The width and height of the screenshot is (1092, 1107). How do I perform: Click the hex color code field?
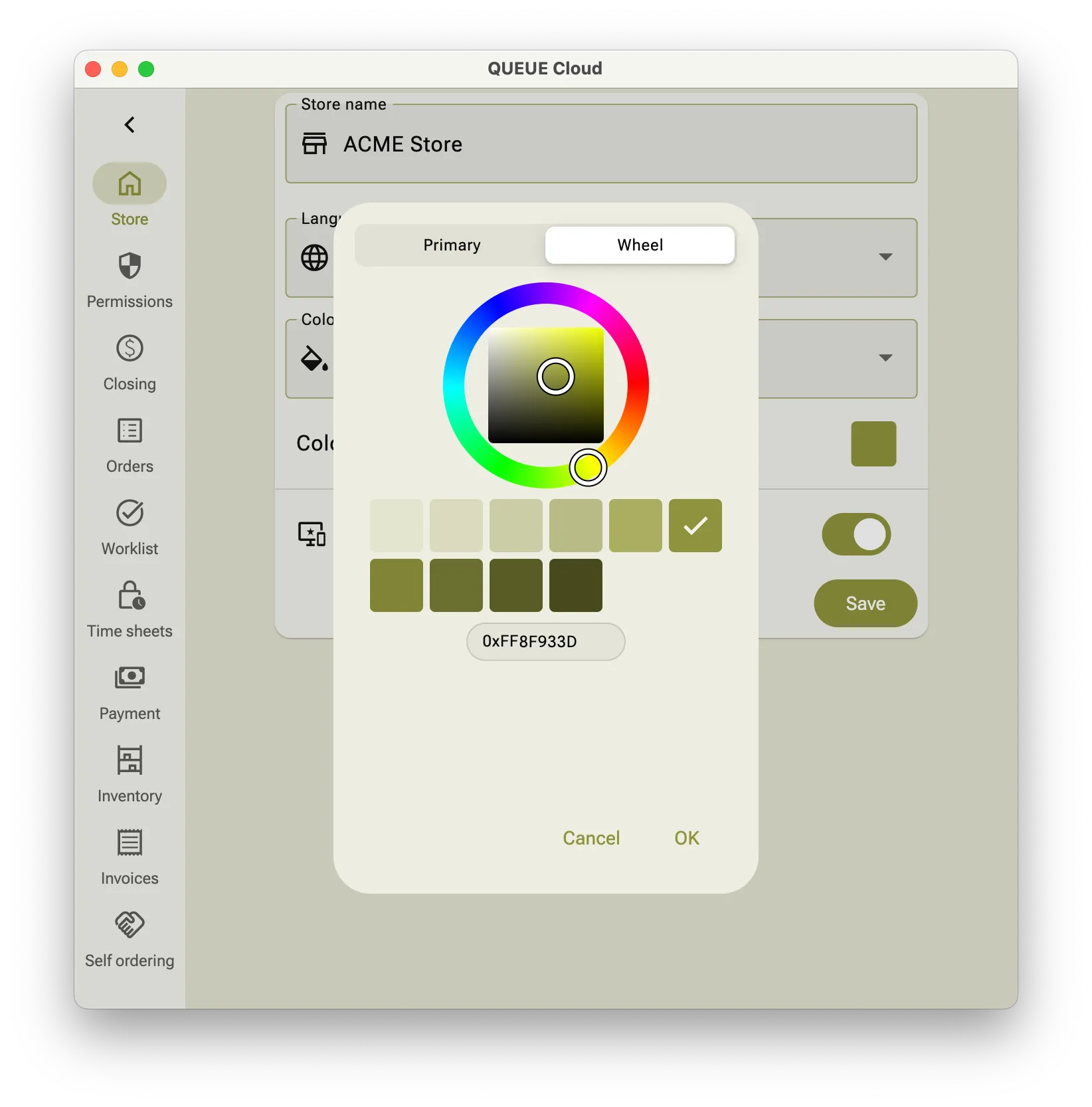[x=545, y=642]
